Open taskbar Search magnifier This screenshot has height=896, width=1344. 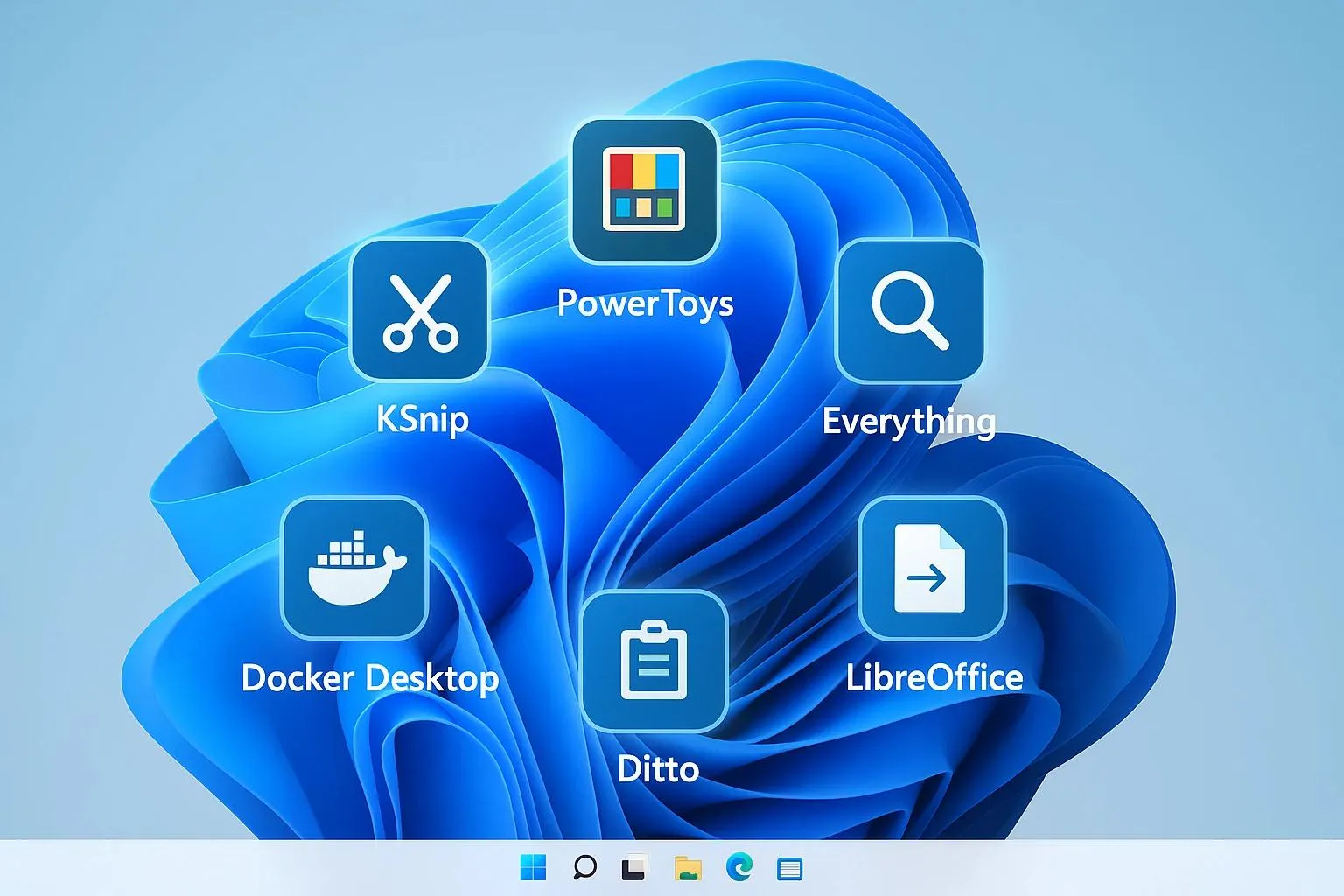click(584, 867)
